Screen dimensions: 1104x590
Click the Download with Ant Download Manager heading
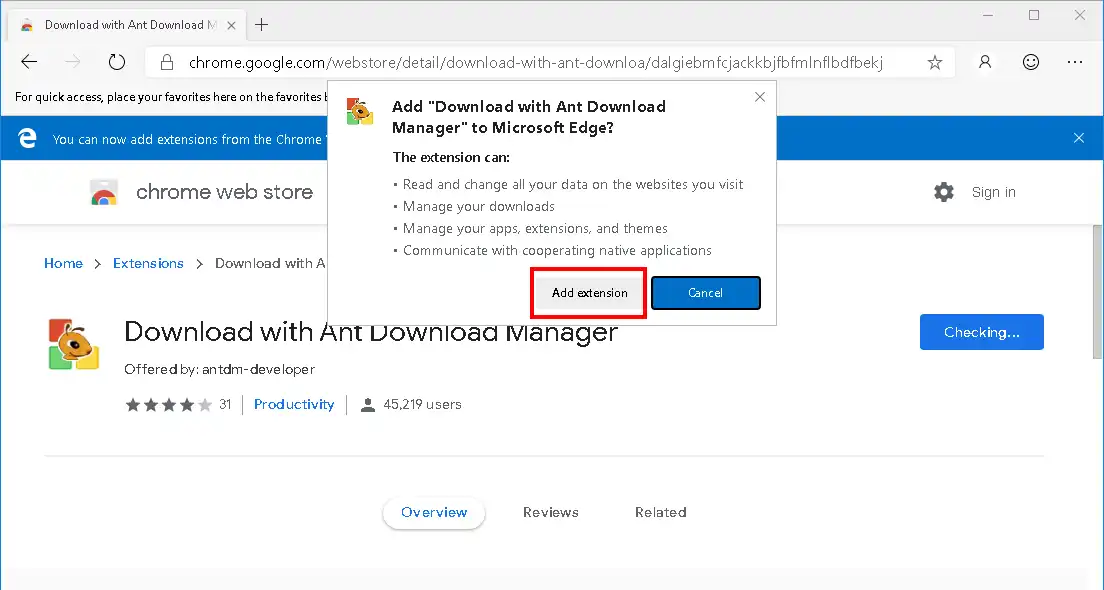[370, 332]
